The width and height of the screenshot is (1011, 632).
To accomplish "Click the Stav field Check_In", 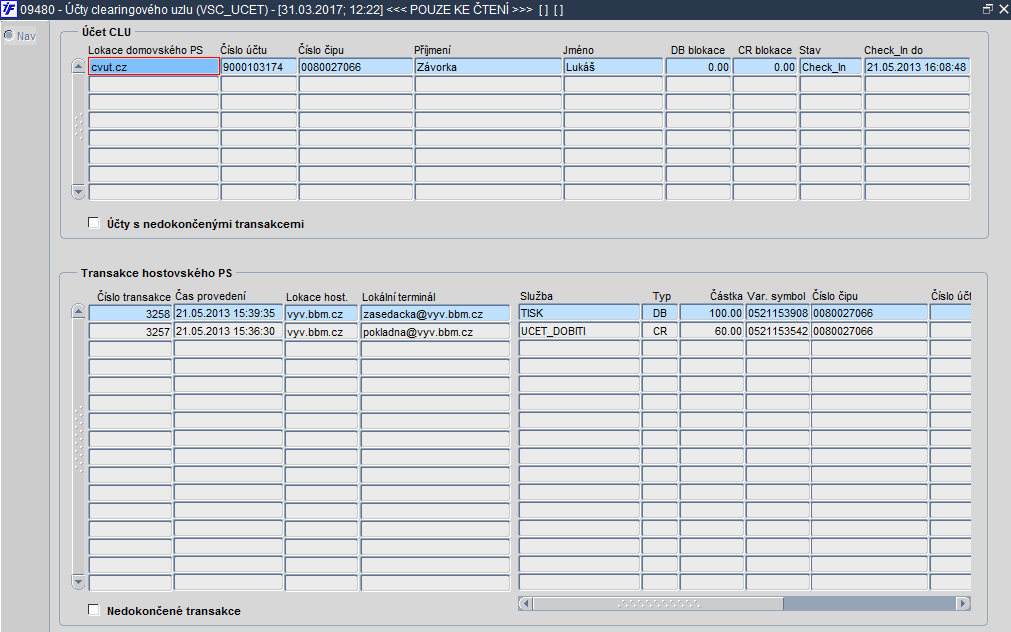I will click(830, 66).
